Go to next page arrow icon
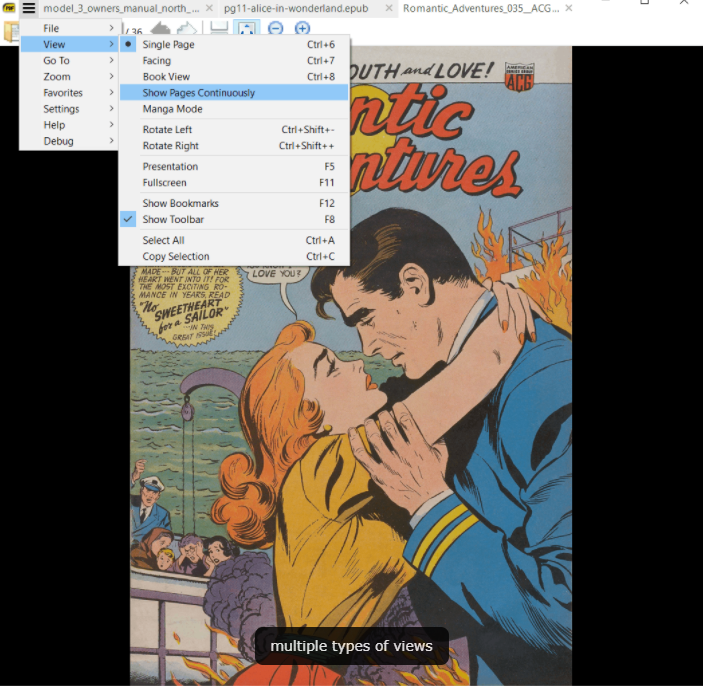The width and height of the screenshot is (703, 686). (187, 29)
